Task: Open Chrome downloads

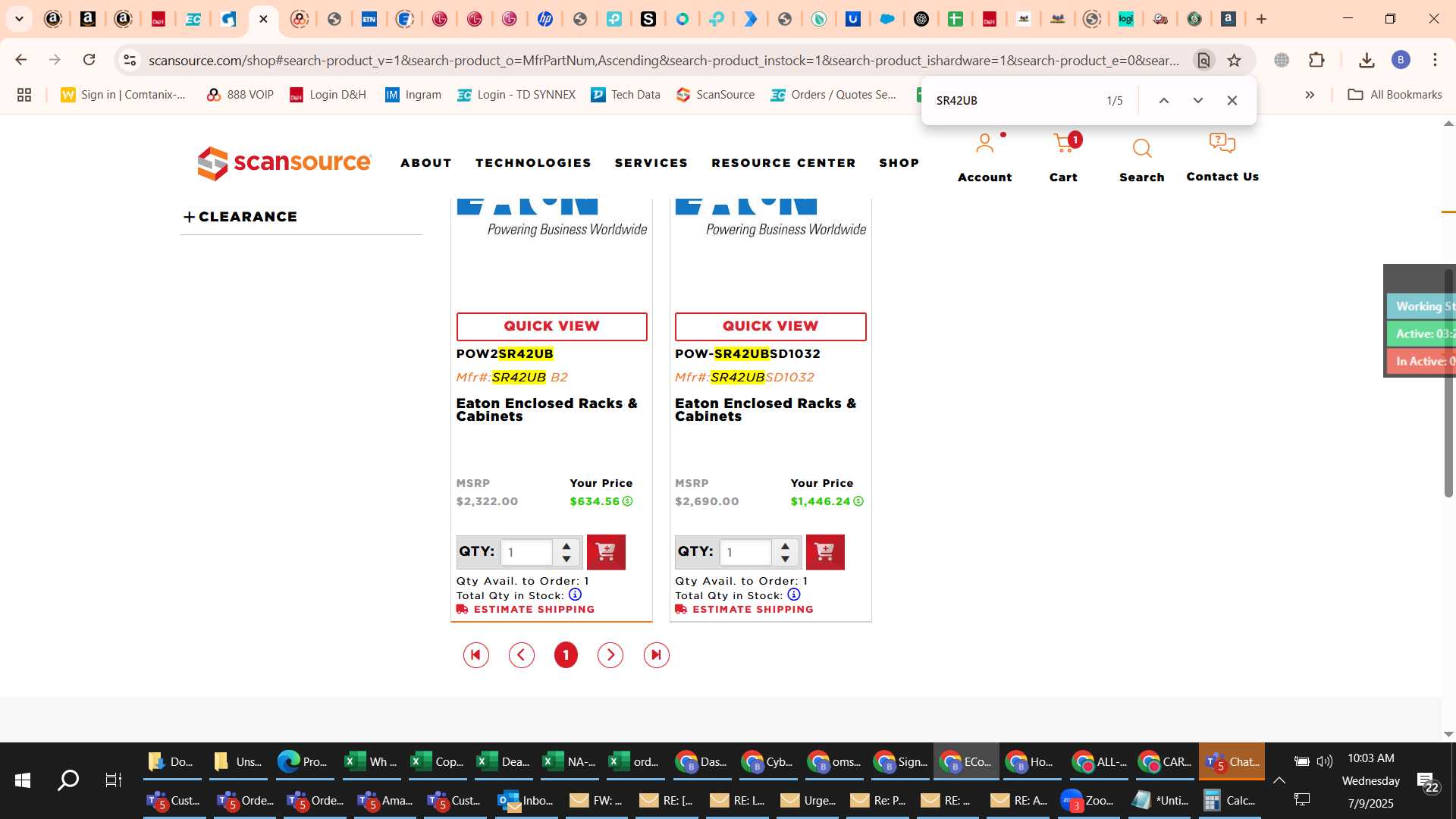Action: pos(1367,60)
